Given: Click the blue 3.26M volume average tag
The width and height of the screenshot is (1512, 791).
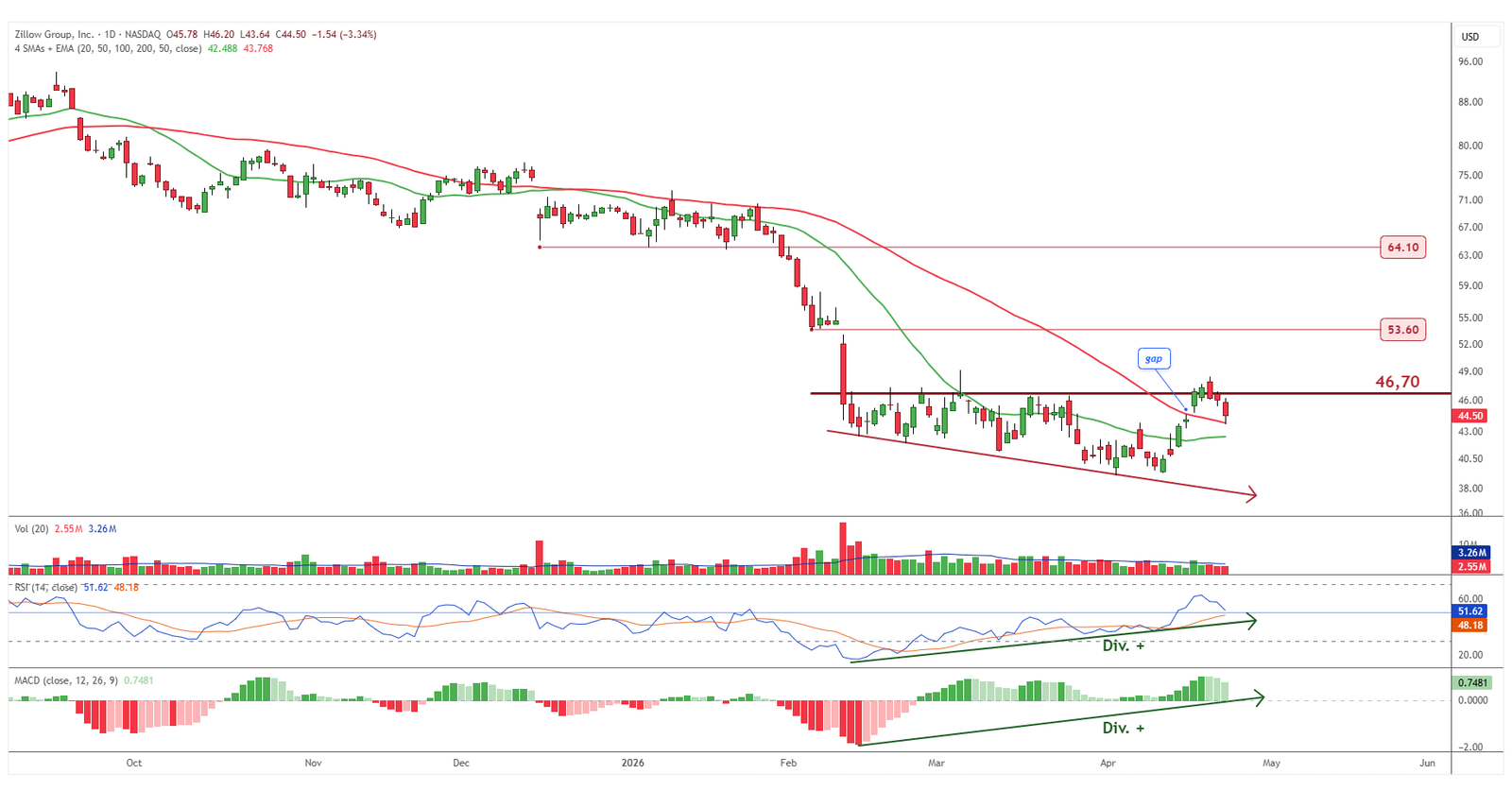Looking at the screenshot, I should pyautogui.click(x=1470, y=553).
